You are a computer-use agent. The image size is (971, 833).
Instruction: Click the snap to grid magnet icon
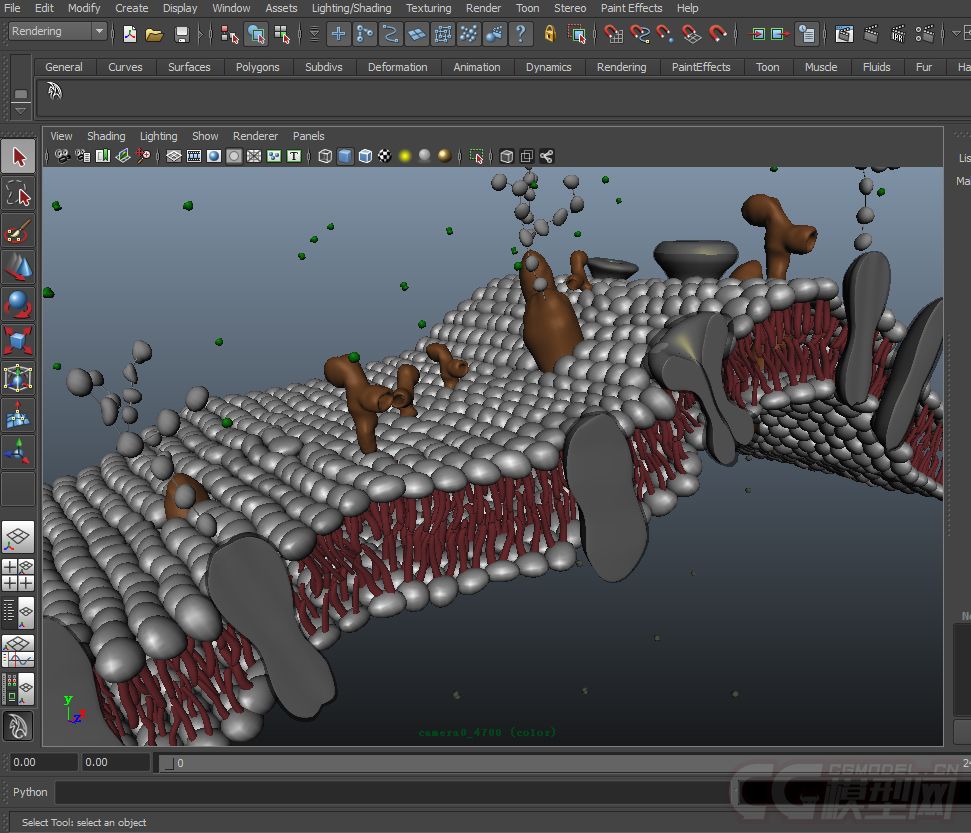coord(613,33)
